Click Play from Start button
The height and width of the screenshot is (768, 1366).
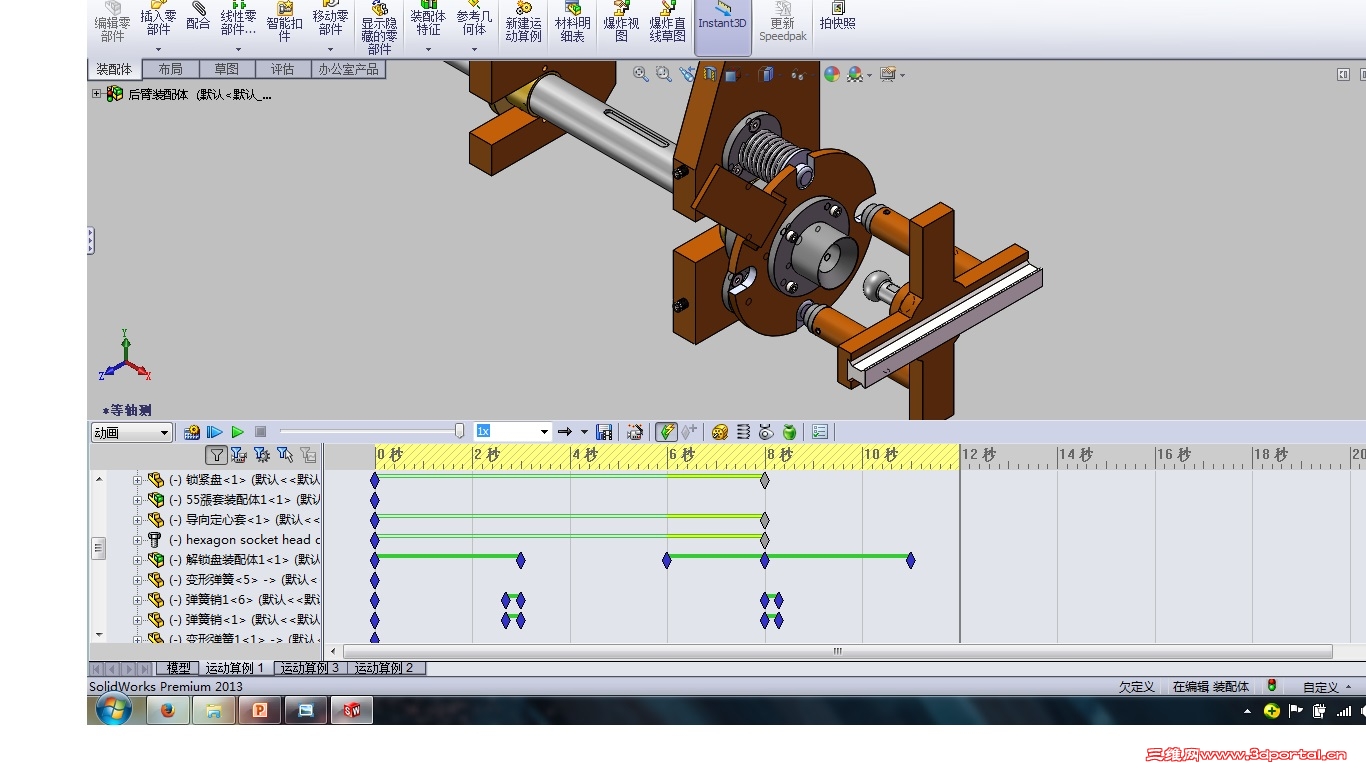click(x=215, y=432)
